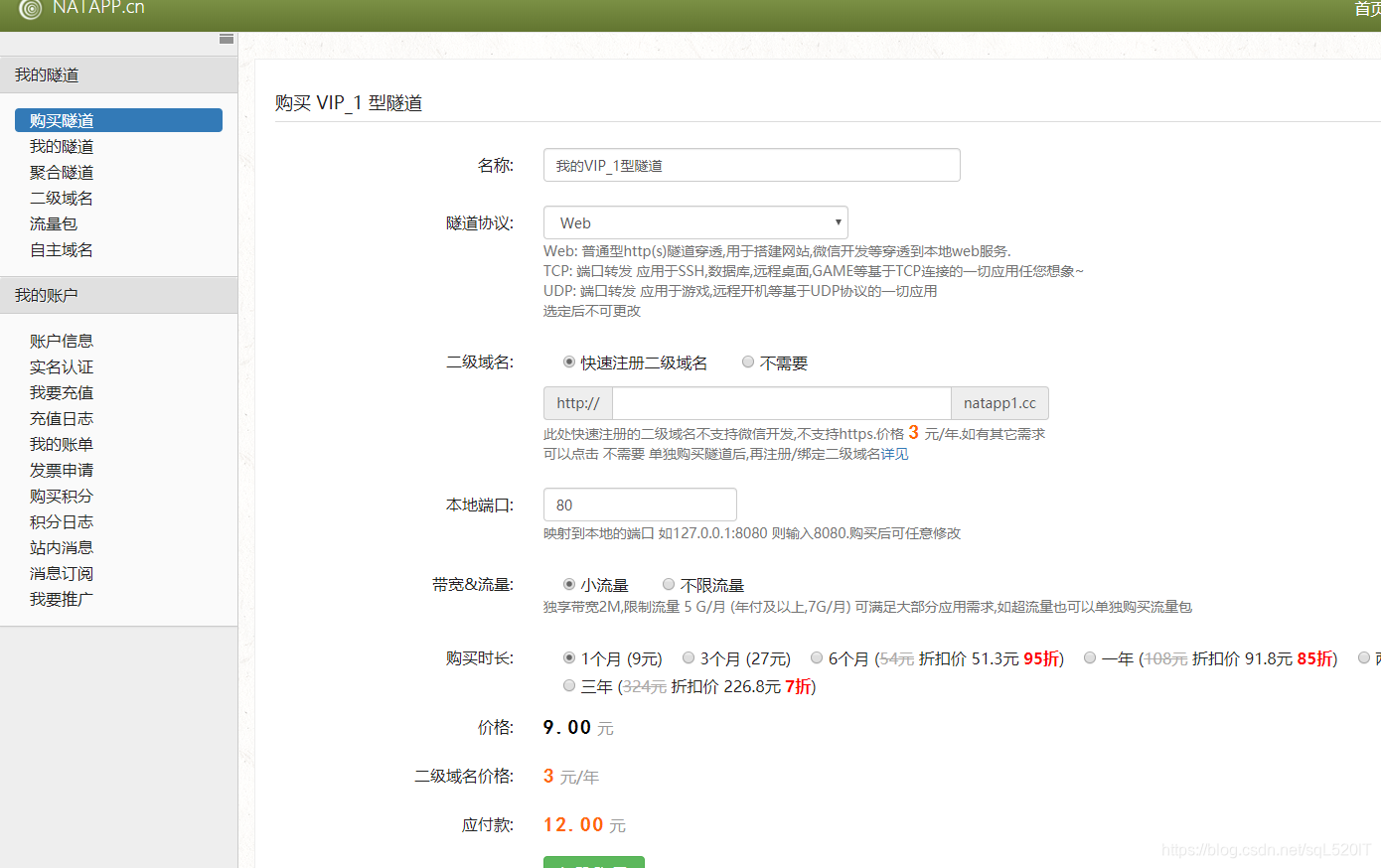Click the subdomain input before natapp1.cc
Image resolution: width=1381 pixels, height=868 pixels.
(x=782, y=403)
